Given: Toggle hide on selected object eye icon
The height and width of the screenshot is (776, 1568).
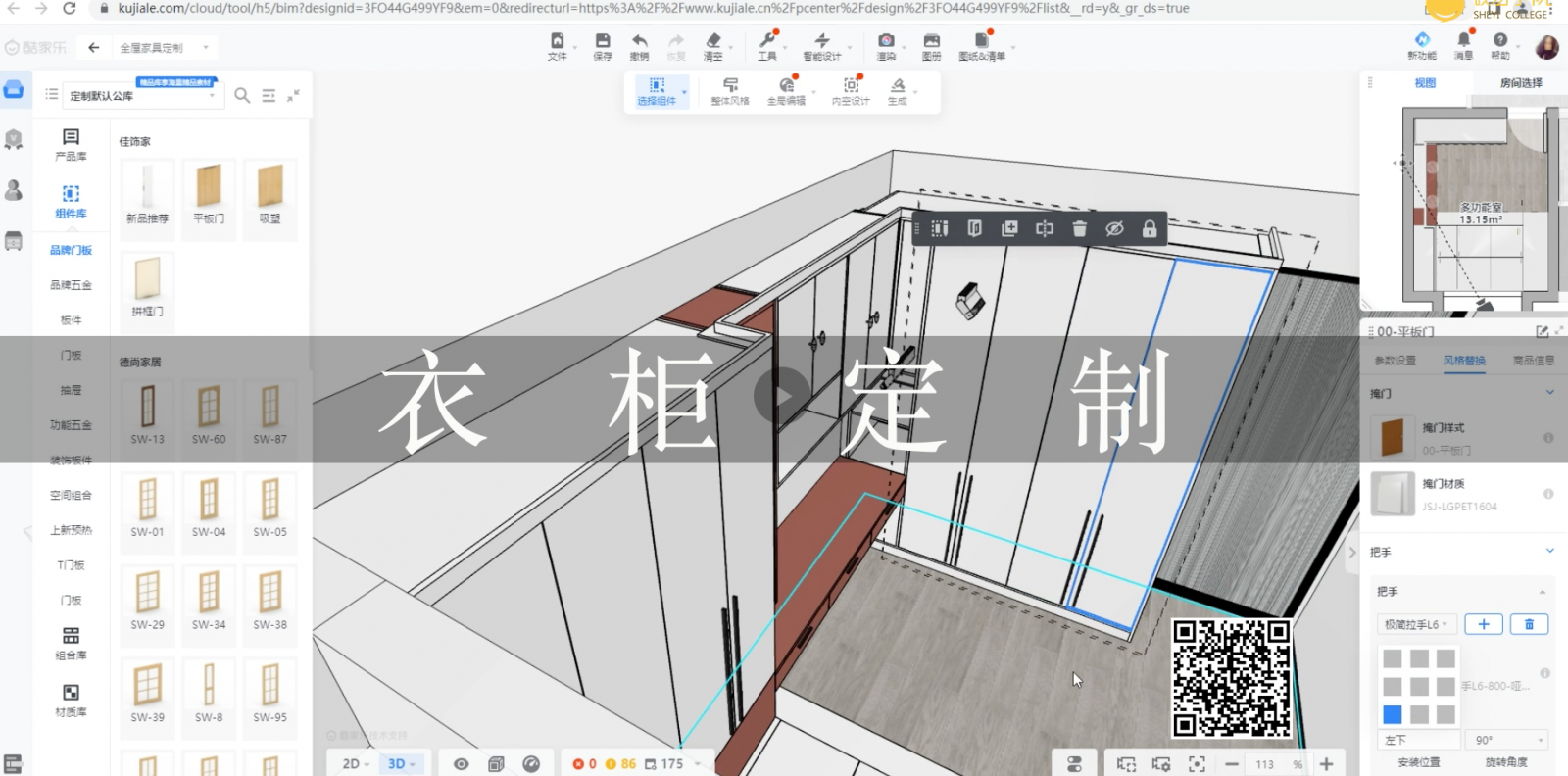Looking at the screenshot, I should 1114,228.
